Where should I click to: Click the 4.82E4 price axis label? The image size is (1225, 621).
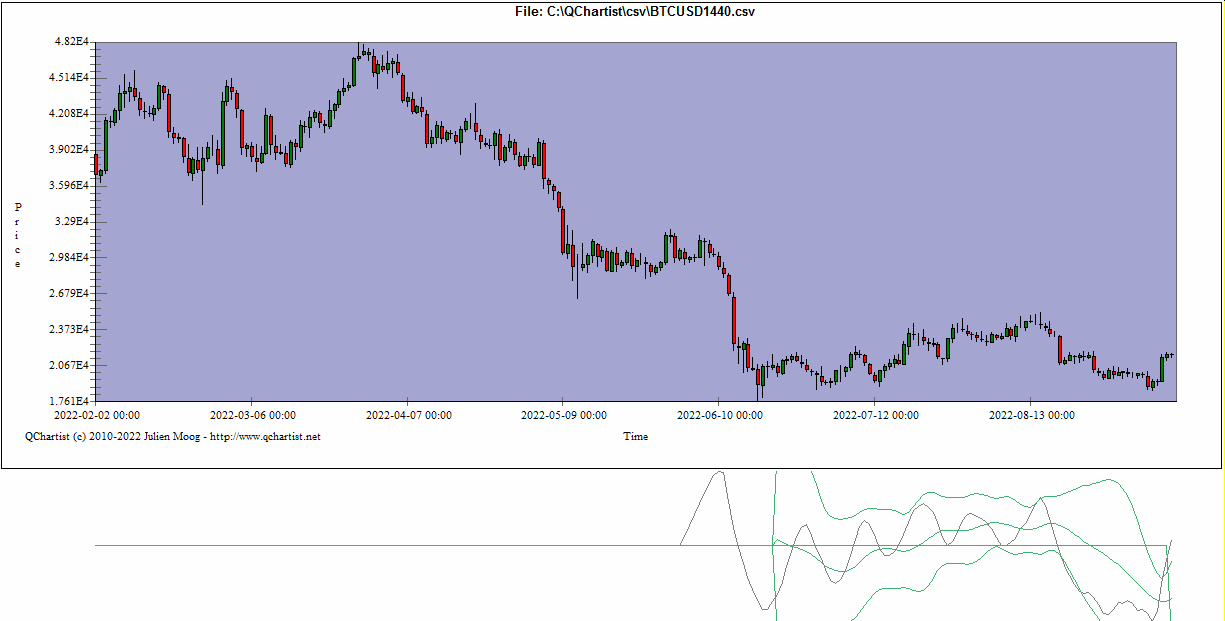coord(73,42)
